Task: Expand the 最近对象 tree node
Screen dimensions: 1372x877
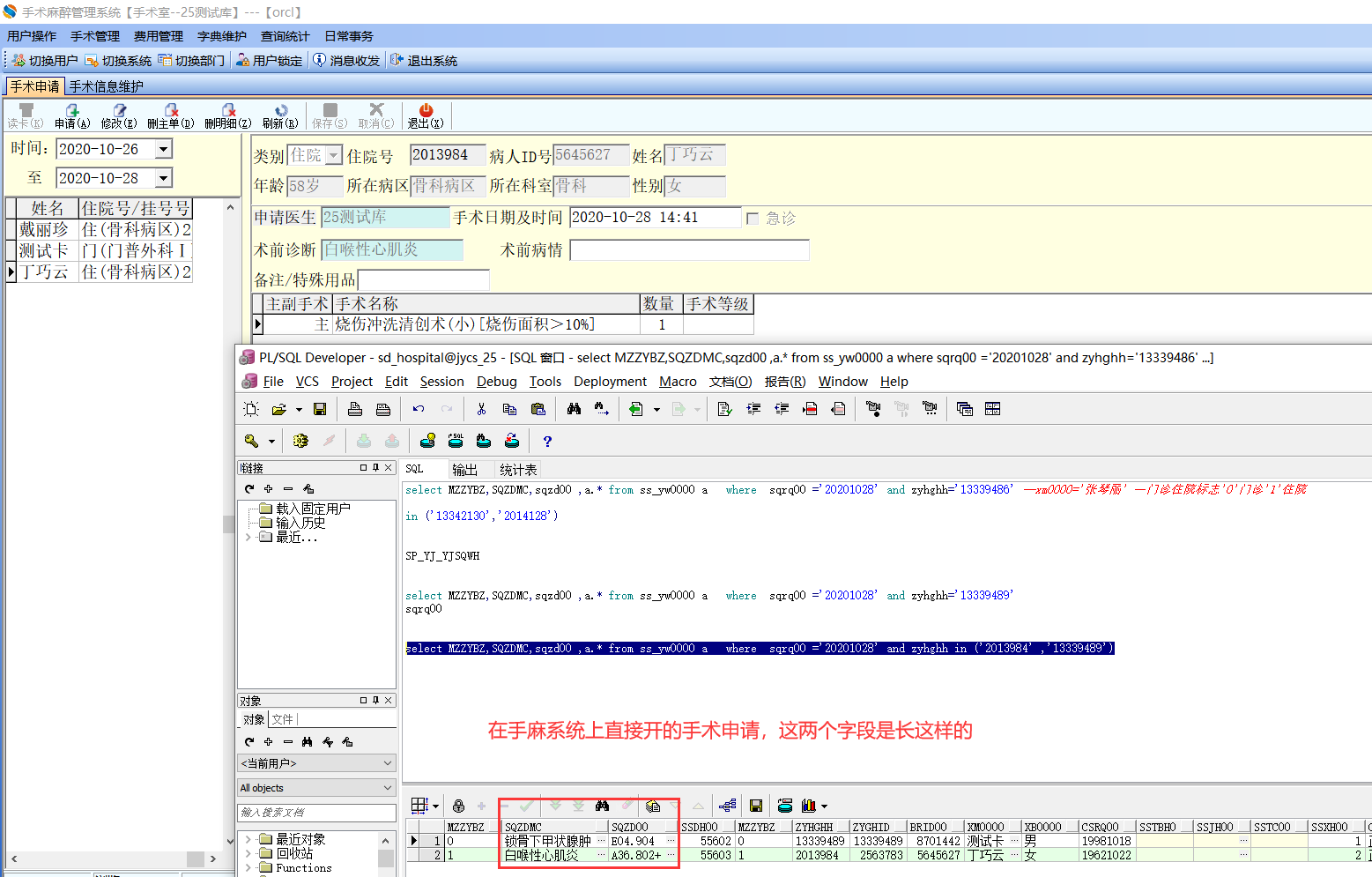Action: [x=248, y=839]
